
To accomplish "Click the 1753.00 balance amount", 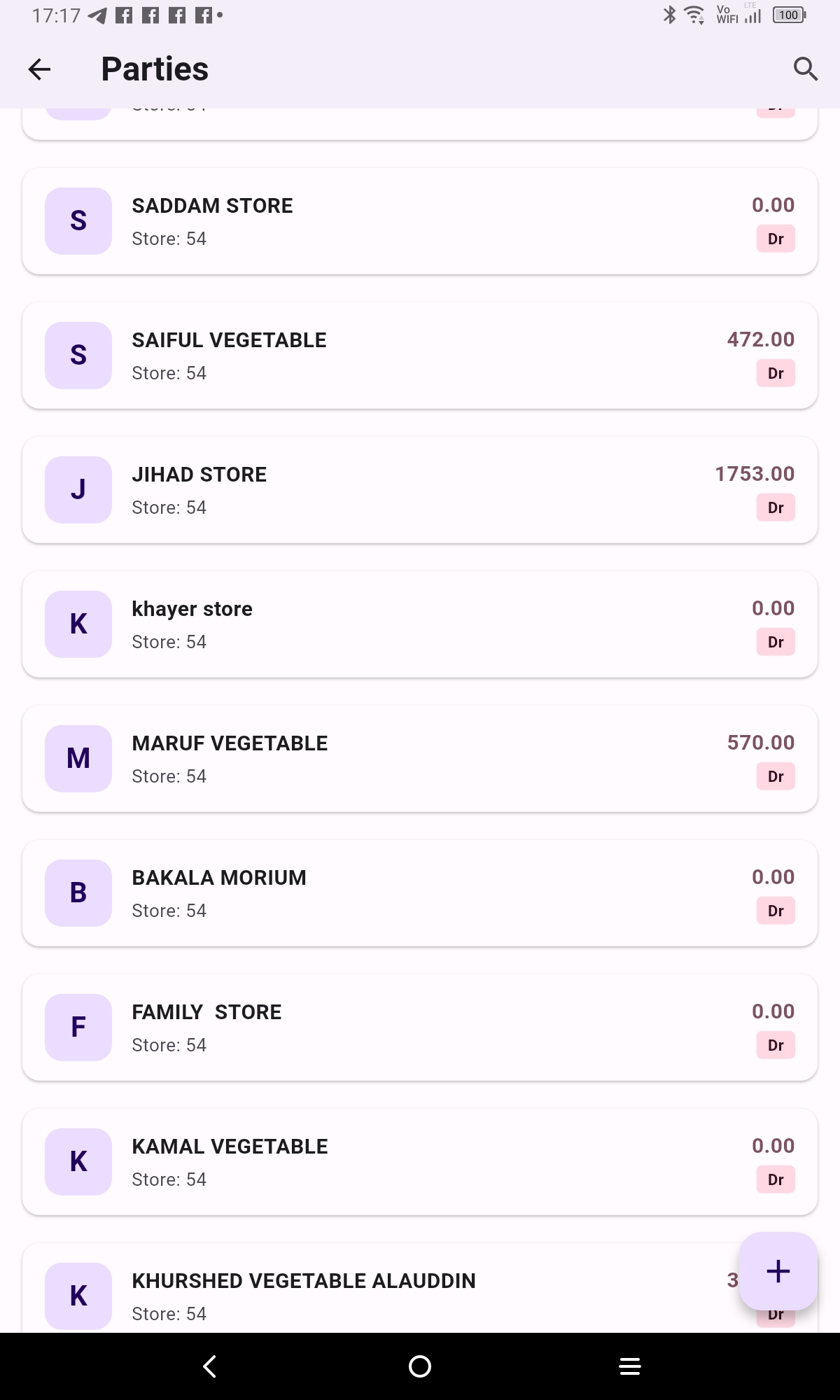I will [755, 474].
